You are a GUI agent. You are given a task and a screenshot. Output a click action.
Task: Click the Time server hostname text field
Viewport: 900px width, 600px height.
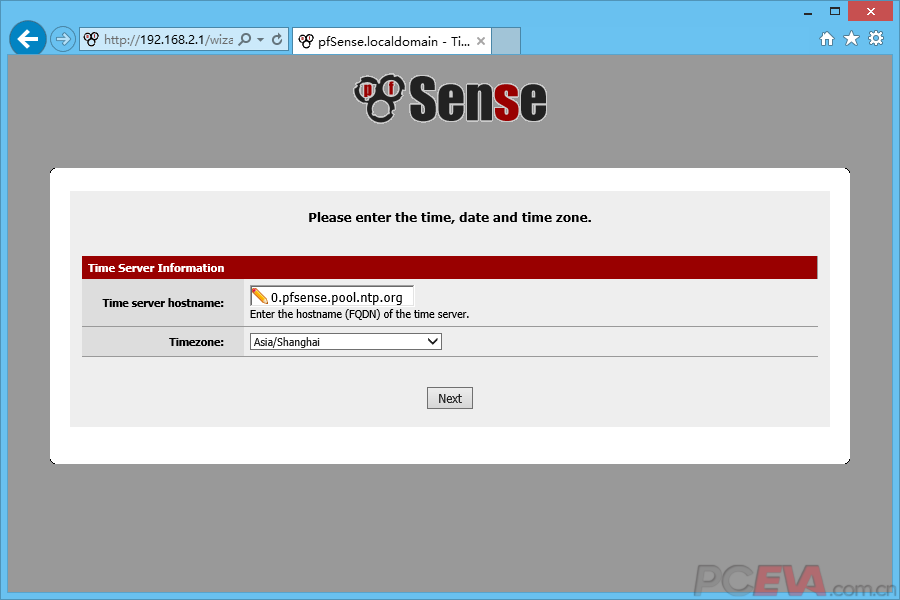pos(340,297)
